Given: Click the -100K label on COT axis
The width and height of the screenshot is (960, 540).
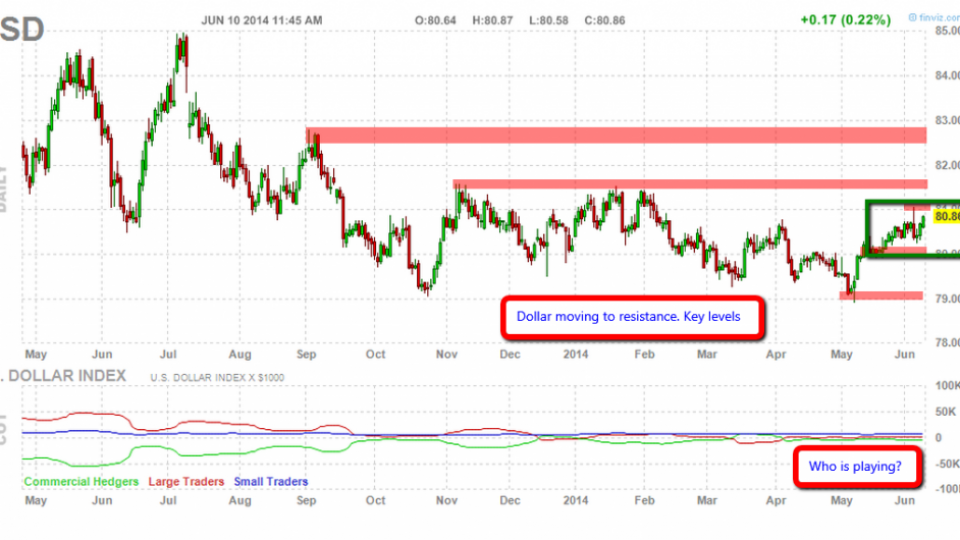Looking at the screenshot, I should tap(947, 489).
